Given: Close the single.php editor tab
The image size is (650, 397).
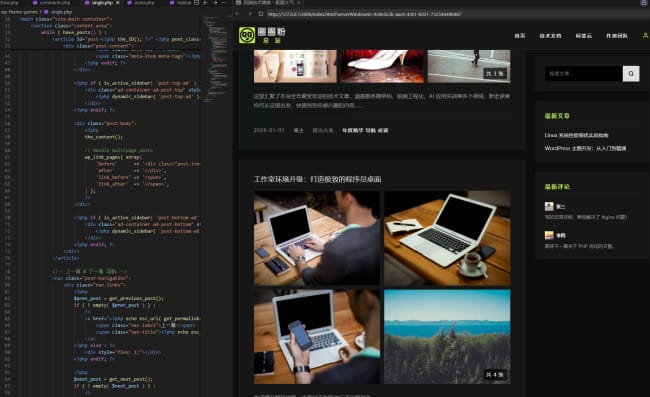Looking at the screenshot, I should coord(117,2).
